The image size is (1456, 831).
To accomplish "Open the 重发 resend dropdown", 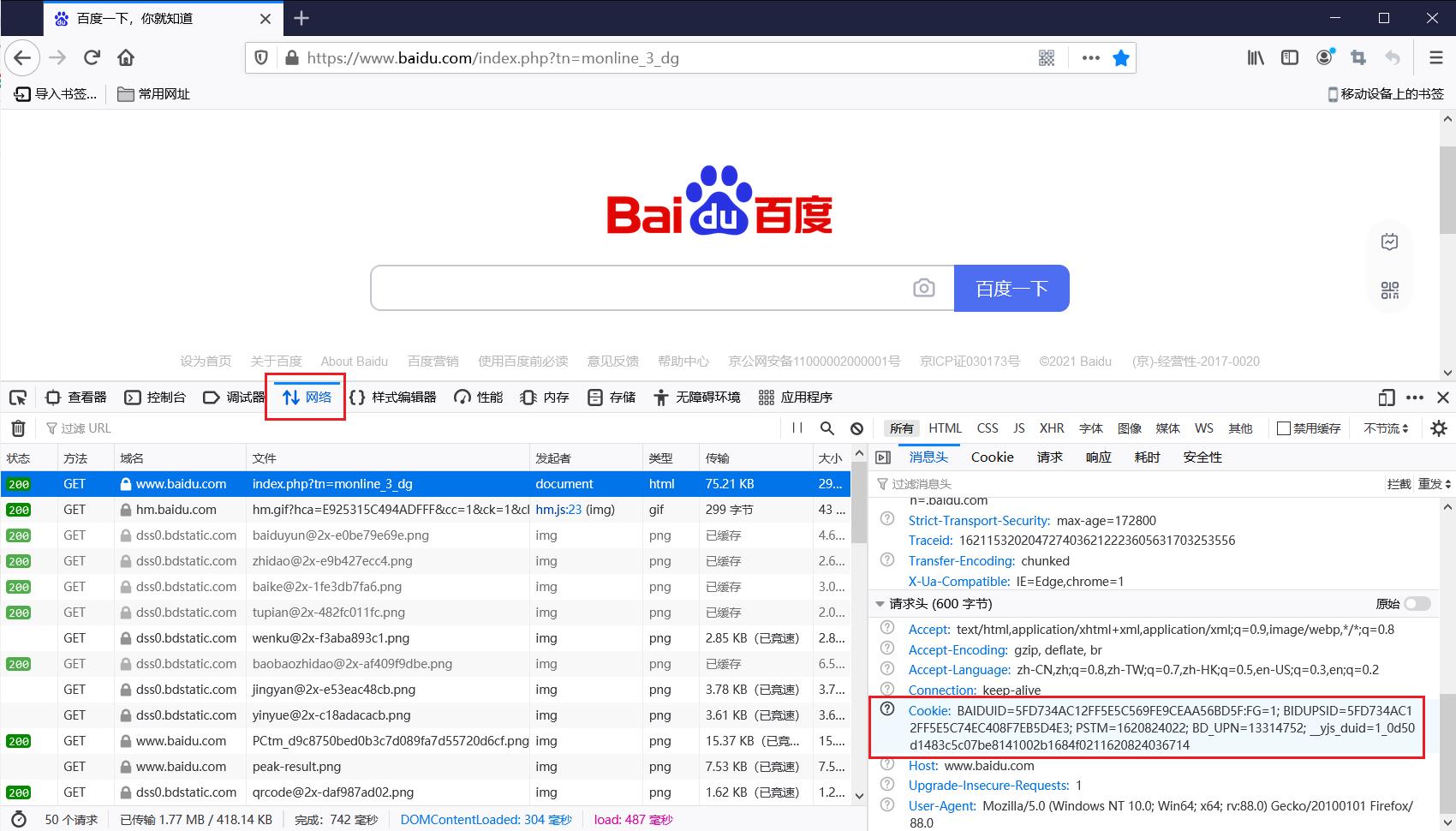I will pos(1435,484).
